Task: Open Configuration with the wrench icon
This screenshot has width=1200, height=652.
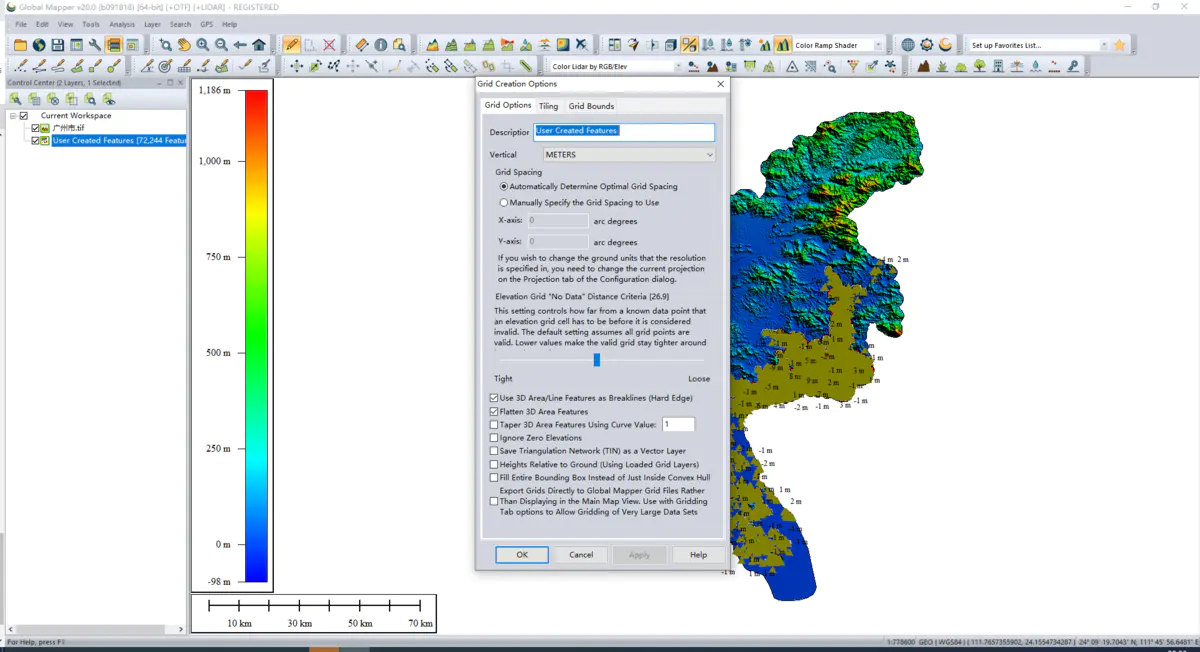Action: coord(95,45)
